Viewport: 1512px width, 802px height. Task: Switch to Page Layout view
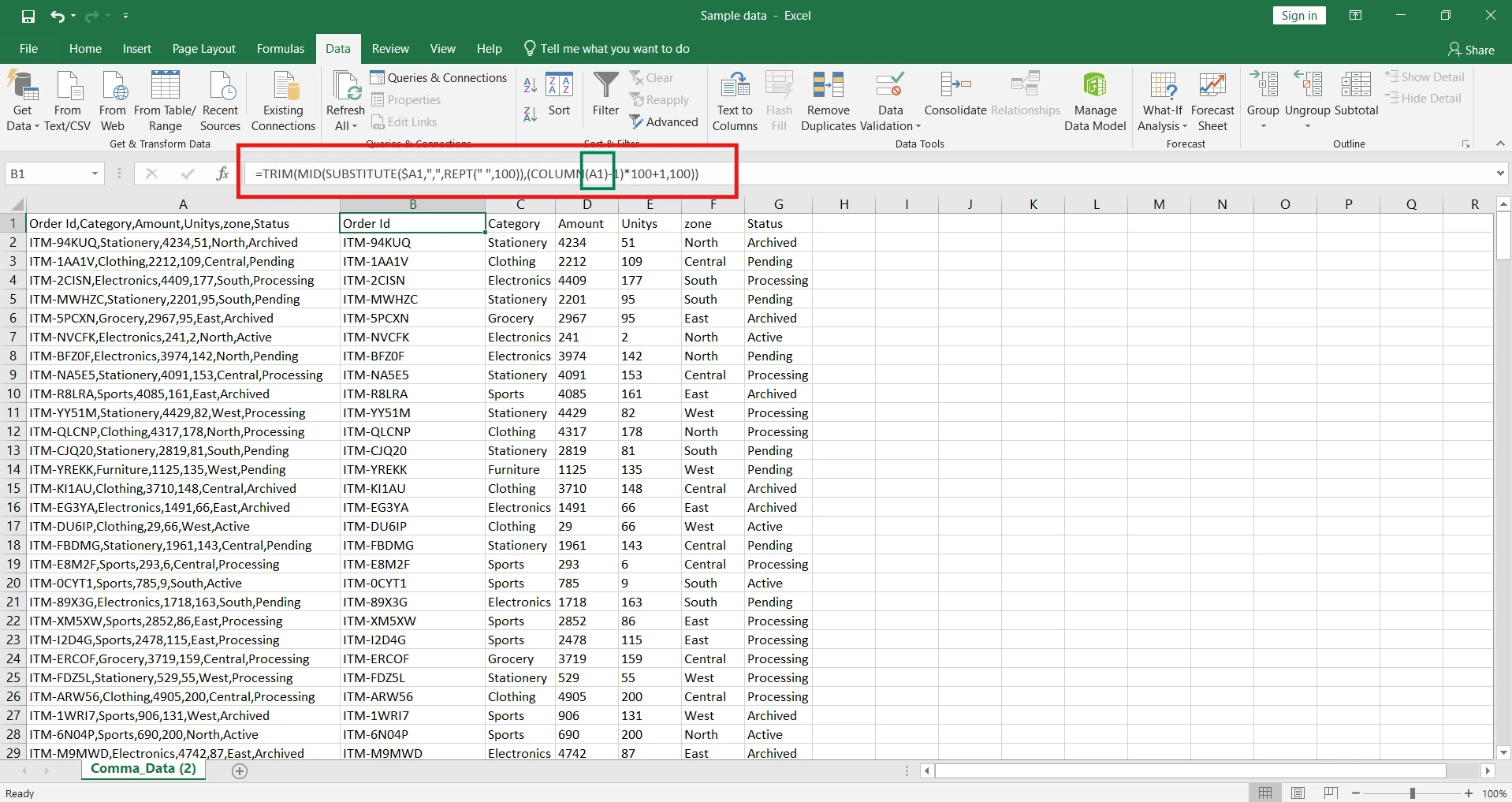[1298, 793]
